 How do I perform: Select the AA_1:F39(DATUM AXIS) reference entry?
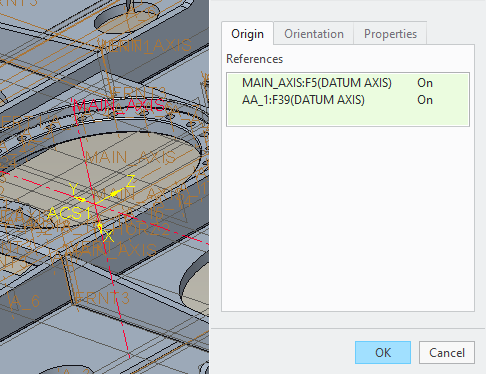[303, 100]
